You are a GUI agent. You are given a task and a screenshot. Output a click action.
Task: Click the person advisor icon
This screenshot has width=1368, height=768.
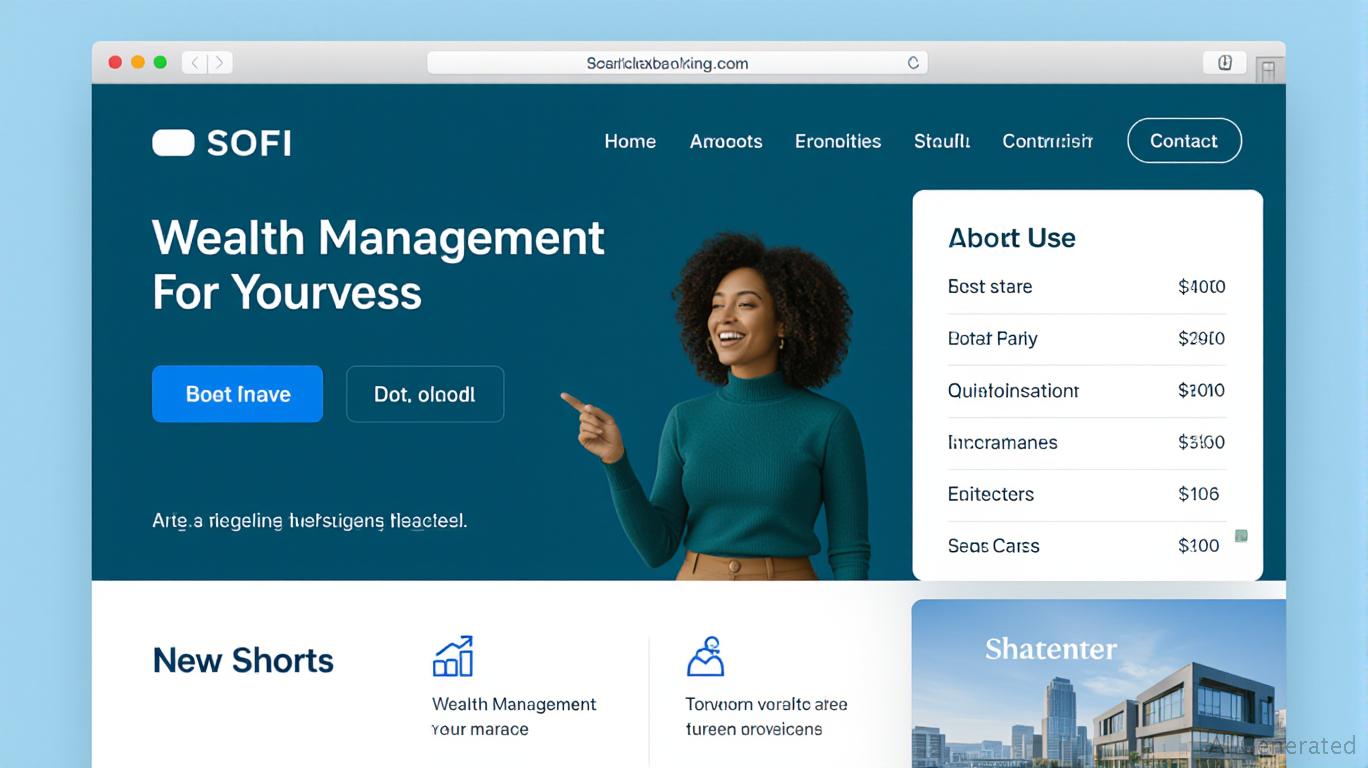(705, 656)
